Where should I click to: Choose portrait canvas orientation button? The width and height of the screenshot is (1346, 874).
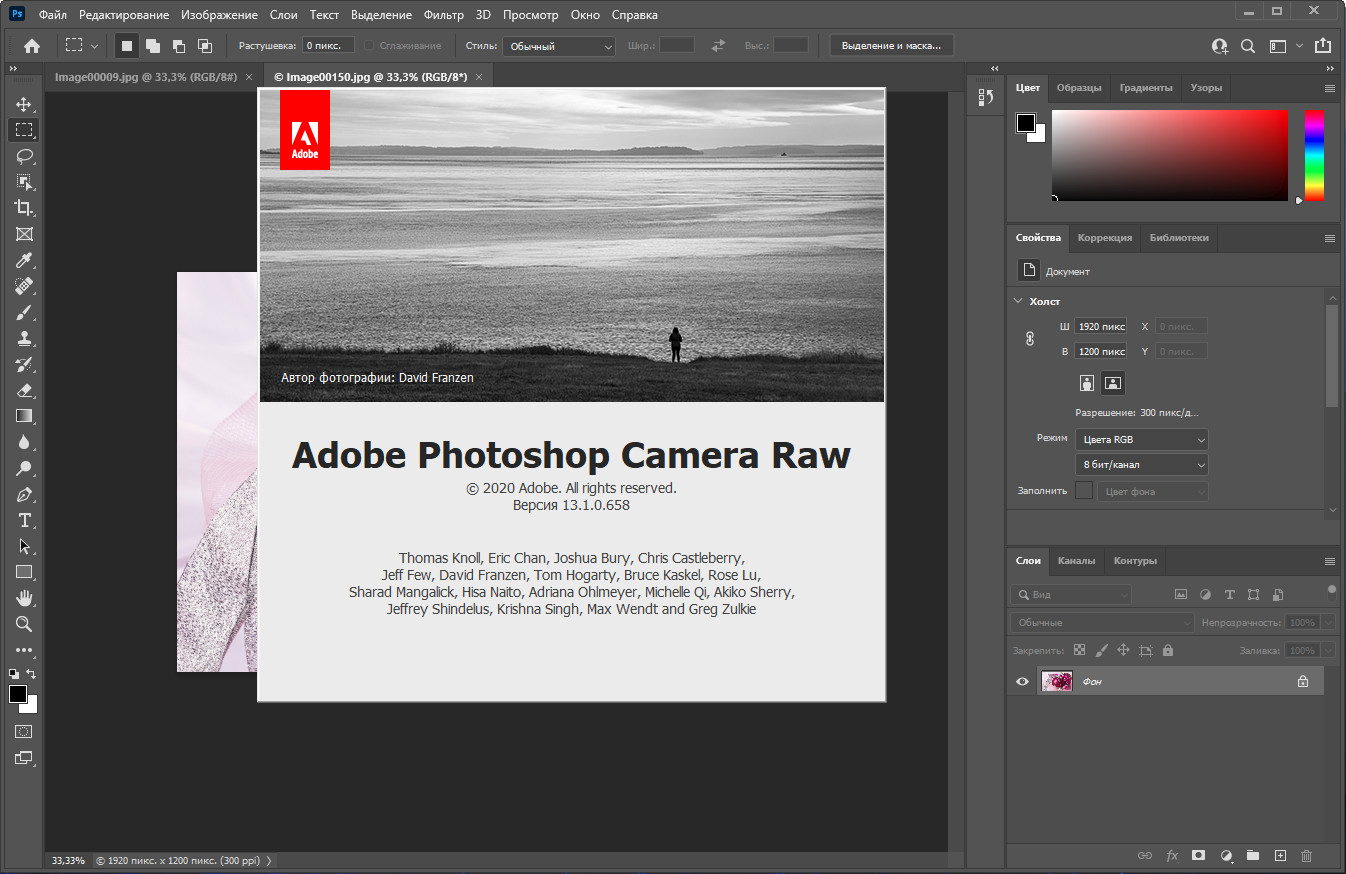point(1087,383)
